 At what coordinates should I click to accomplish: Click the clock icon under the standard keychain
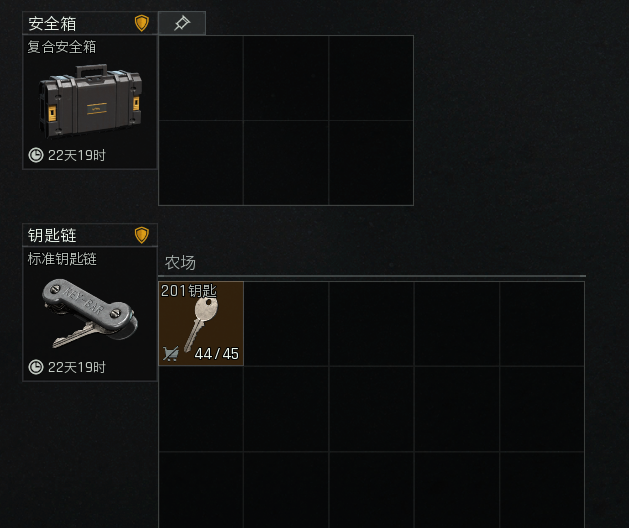point(36,367)
